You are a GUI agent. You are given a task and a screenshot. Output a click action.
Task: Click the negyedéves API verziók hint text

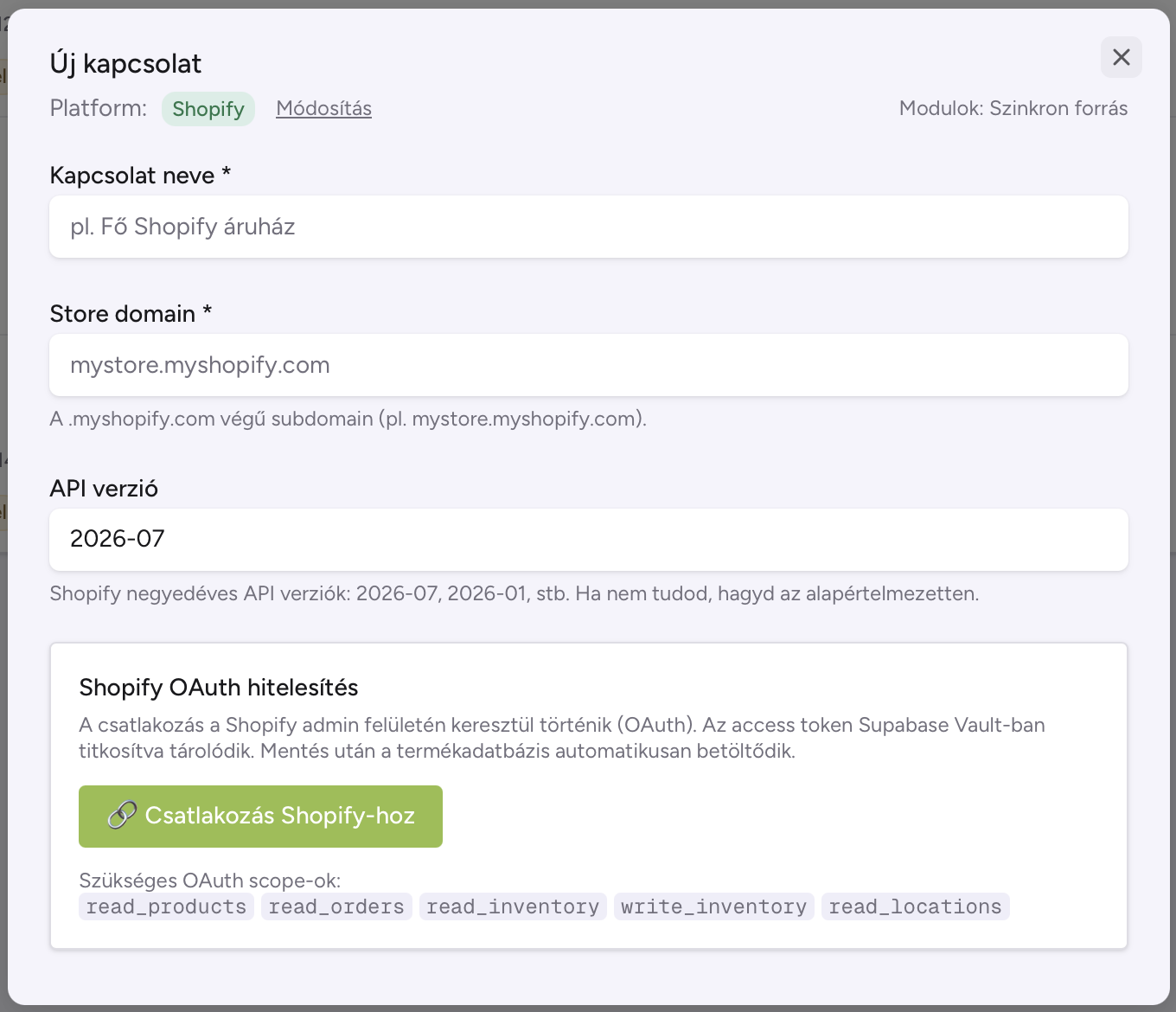(x=514, y=593)
